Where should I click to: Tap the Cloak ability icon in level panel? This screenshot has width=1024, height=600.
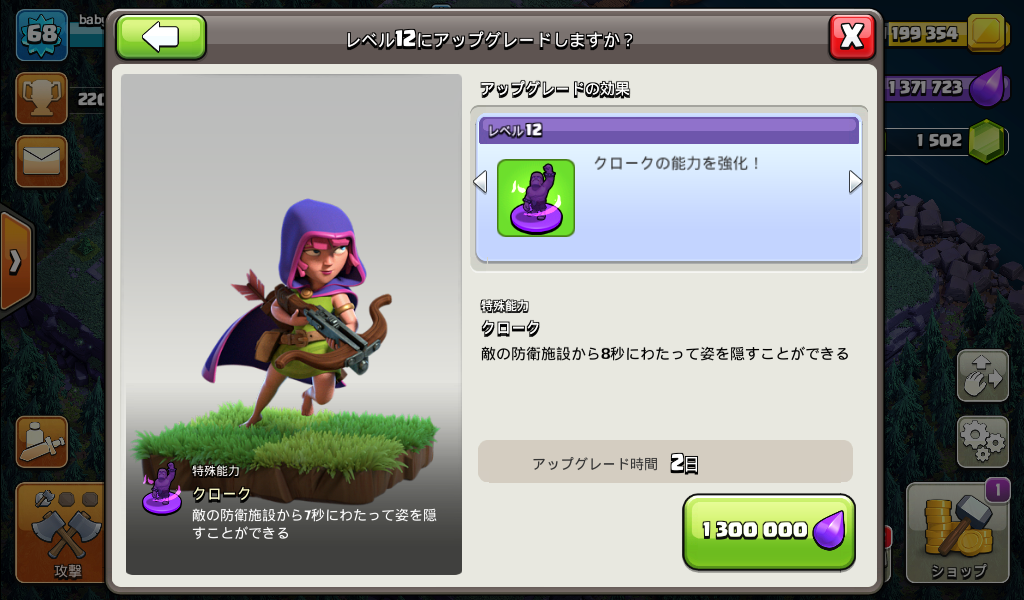click(x=536, y=198)
